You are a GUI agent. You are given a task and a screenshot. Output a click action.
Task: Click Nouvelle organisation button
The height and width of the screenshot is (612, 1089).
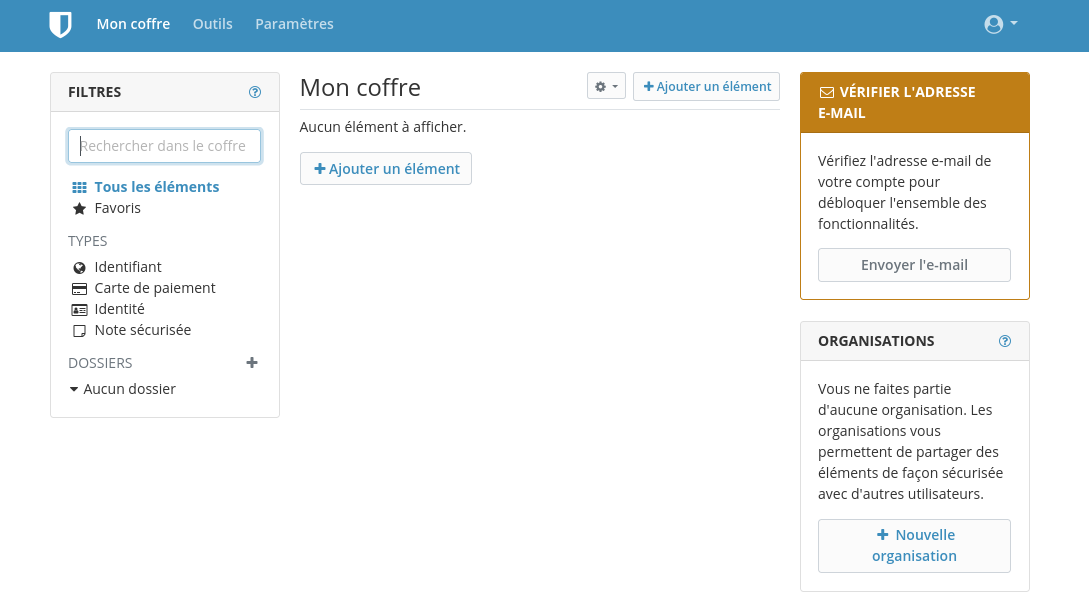(x=914, y=546)
